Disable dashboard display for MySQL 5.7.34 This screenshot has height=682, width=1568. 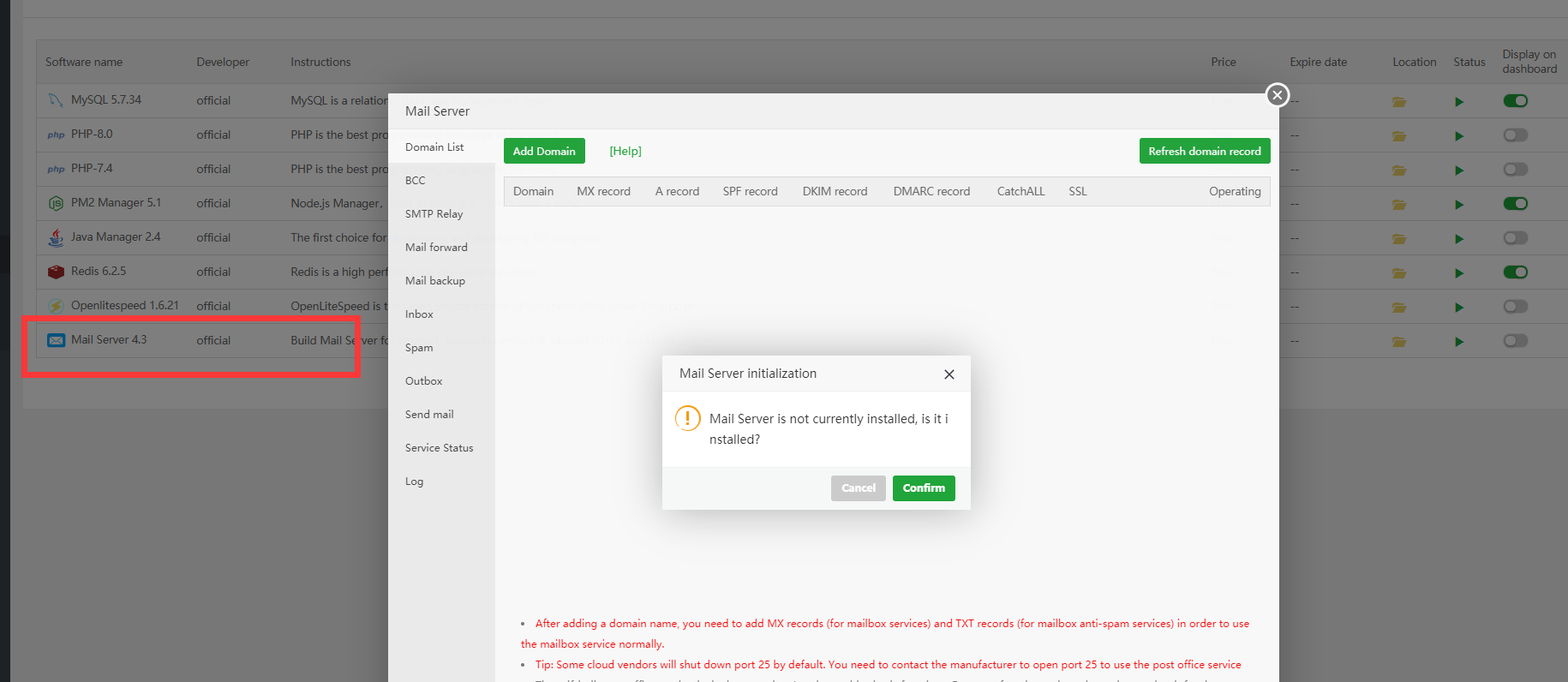point(1516,101)
